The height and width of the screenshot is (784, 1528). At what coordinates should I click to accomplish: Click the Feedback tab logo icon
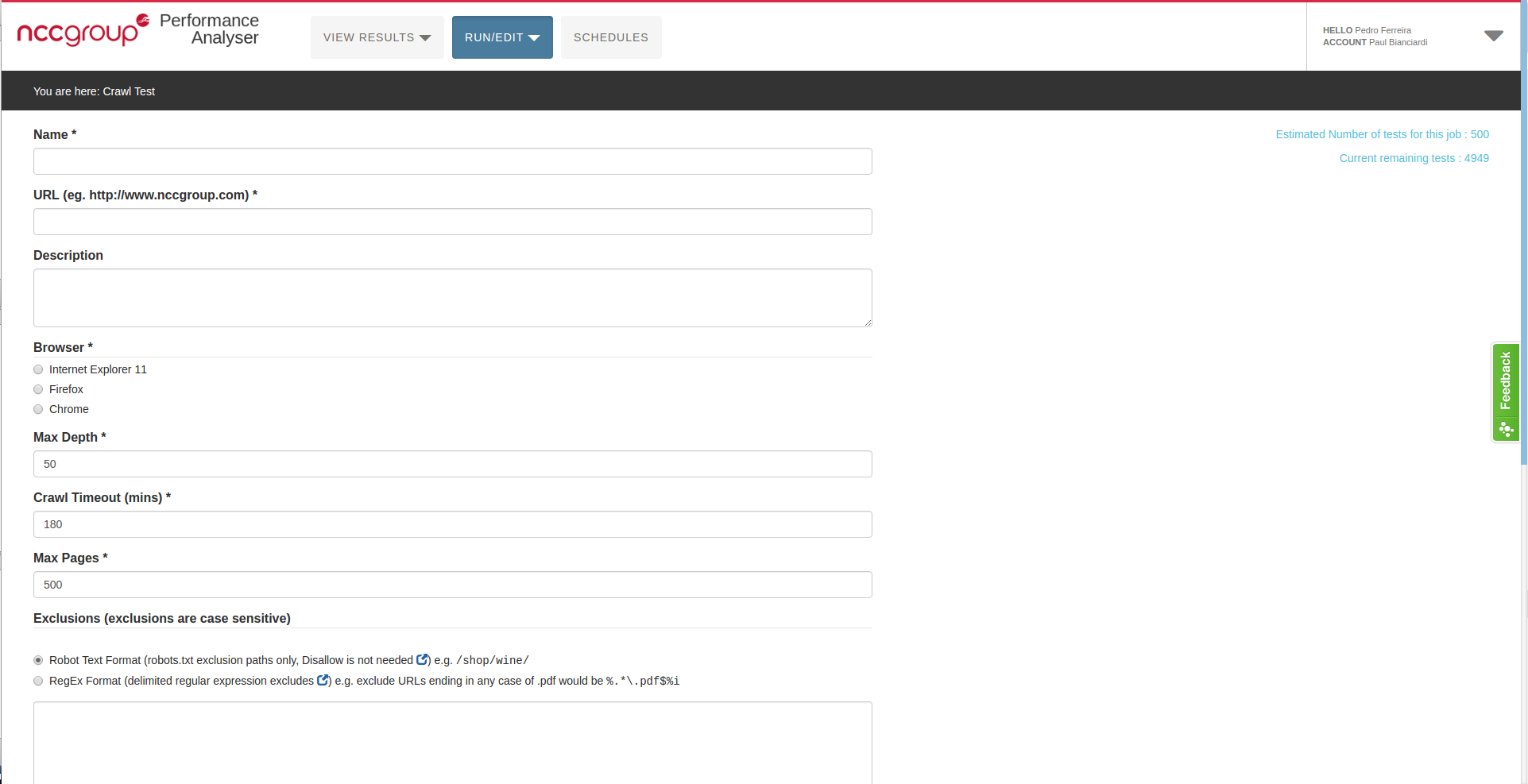coord(1506,429)
